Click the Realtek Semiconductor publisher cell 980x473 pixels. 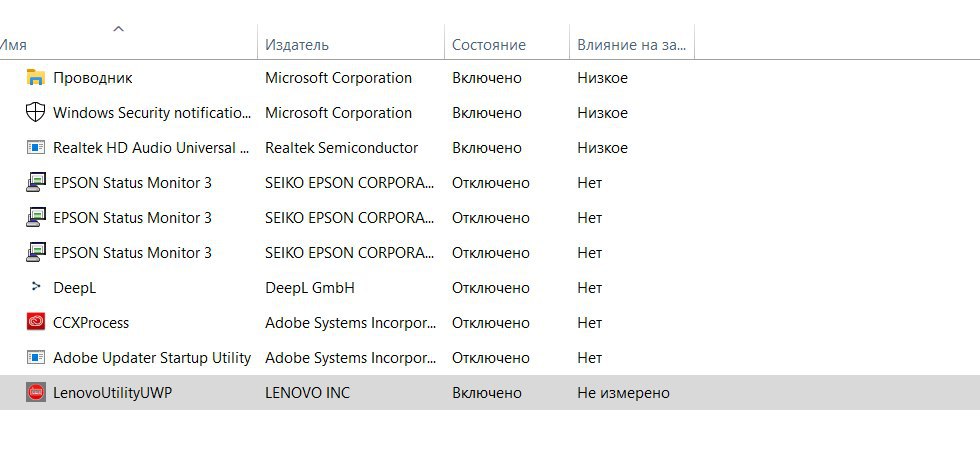click(341, 147)
